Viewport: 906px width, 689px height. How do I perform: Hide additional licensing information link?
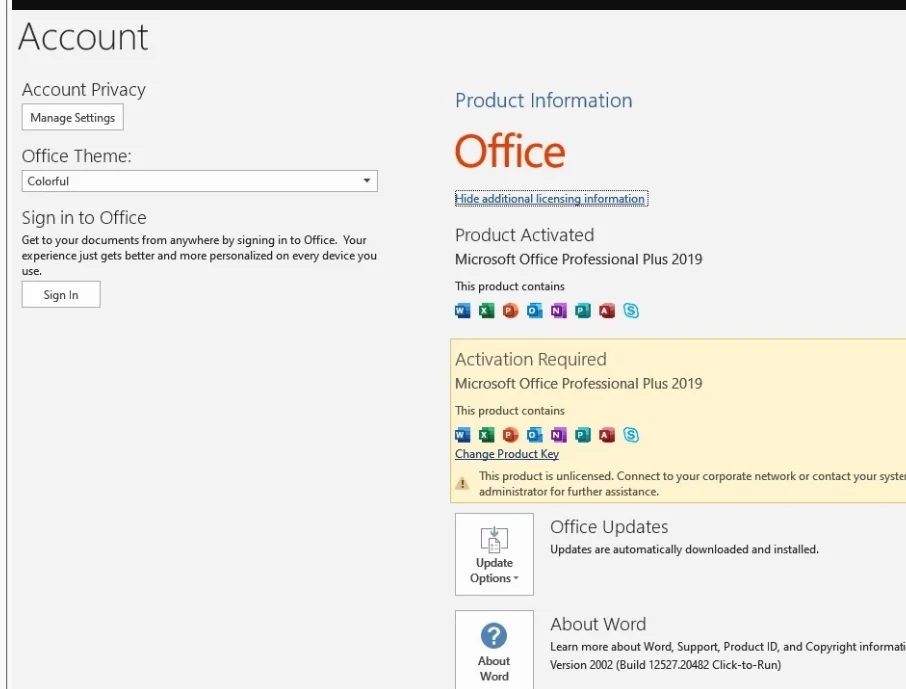point(551,198)
